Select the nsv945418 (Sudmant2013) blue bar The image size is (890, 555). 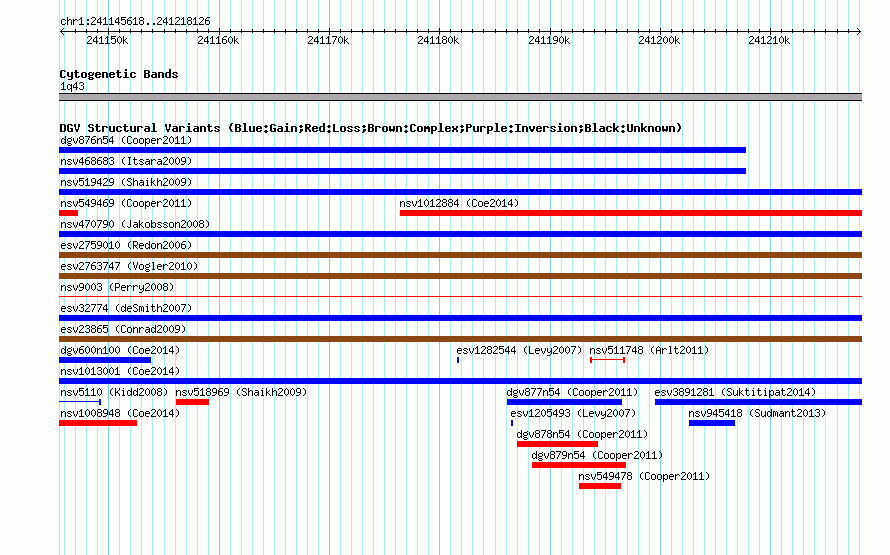(712, 423)
